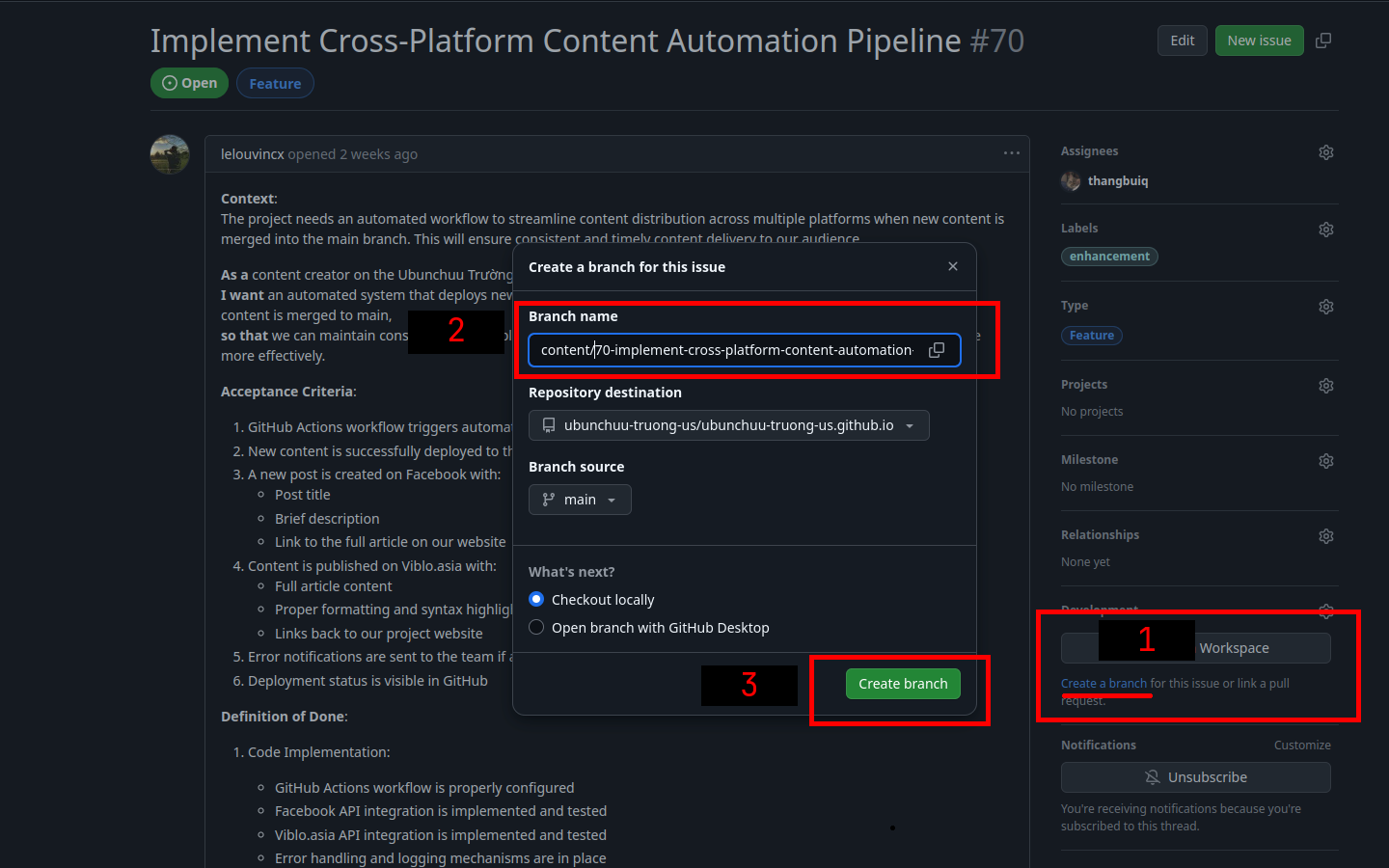Open the Projects gear settings
Viewport: 1389px width, 868px height.
point(1326,386)
